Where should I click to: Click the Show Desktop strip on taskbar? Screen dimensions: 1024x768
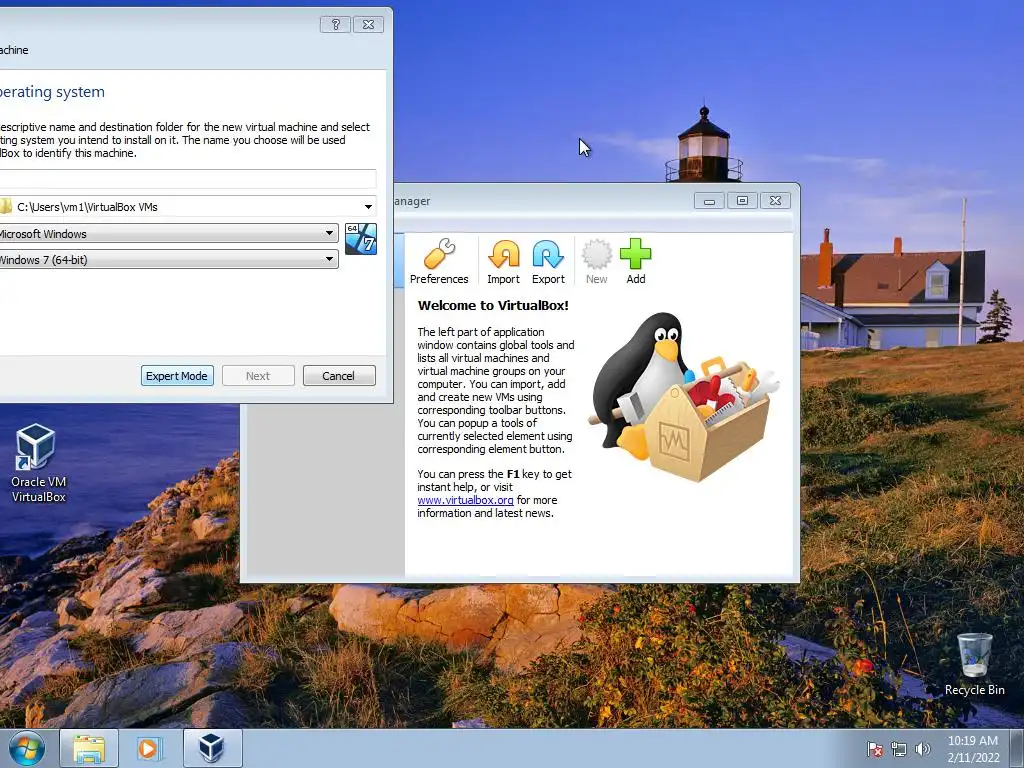click(x=1017, y=748)
